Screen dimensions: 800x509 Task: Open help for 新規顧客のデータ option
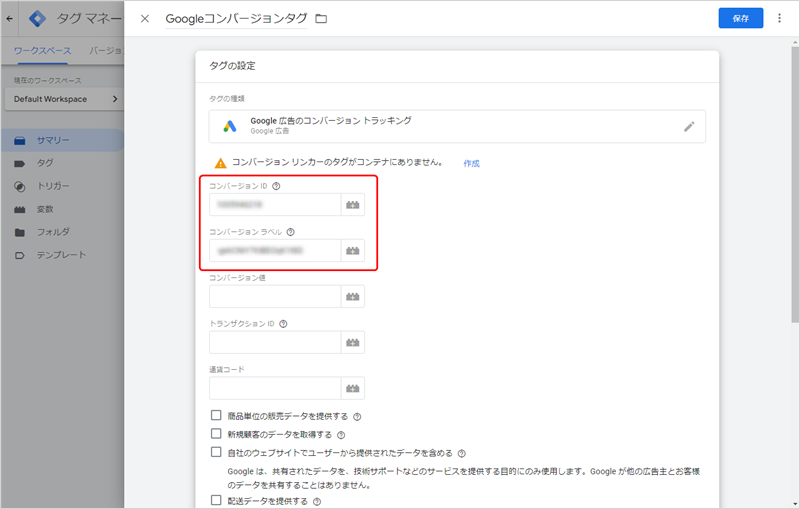click(341, 435)
